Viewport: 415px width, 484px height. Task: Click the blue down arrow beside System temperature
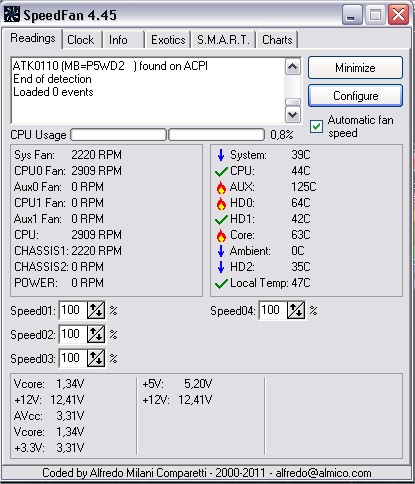tap(221, 155)
